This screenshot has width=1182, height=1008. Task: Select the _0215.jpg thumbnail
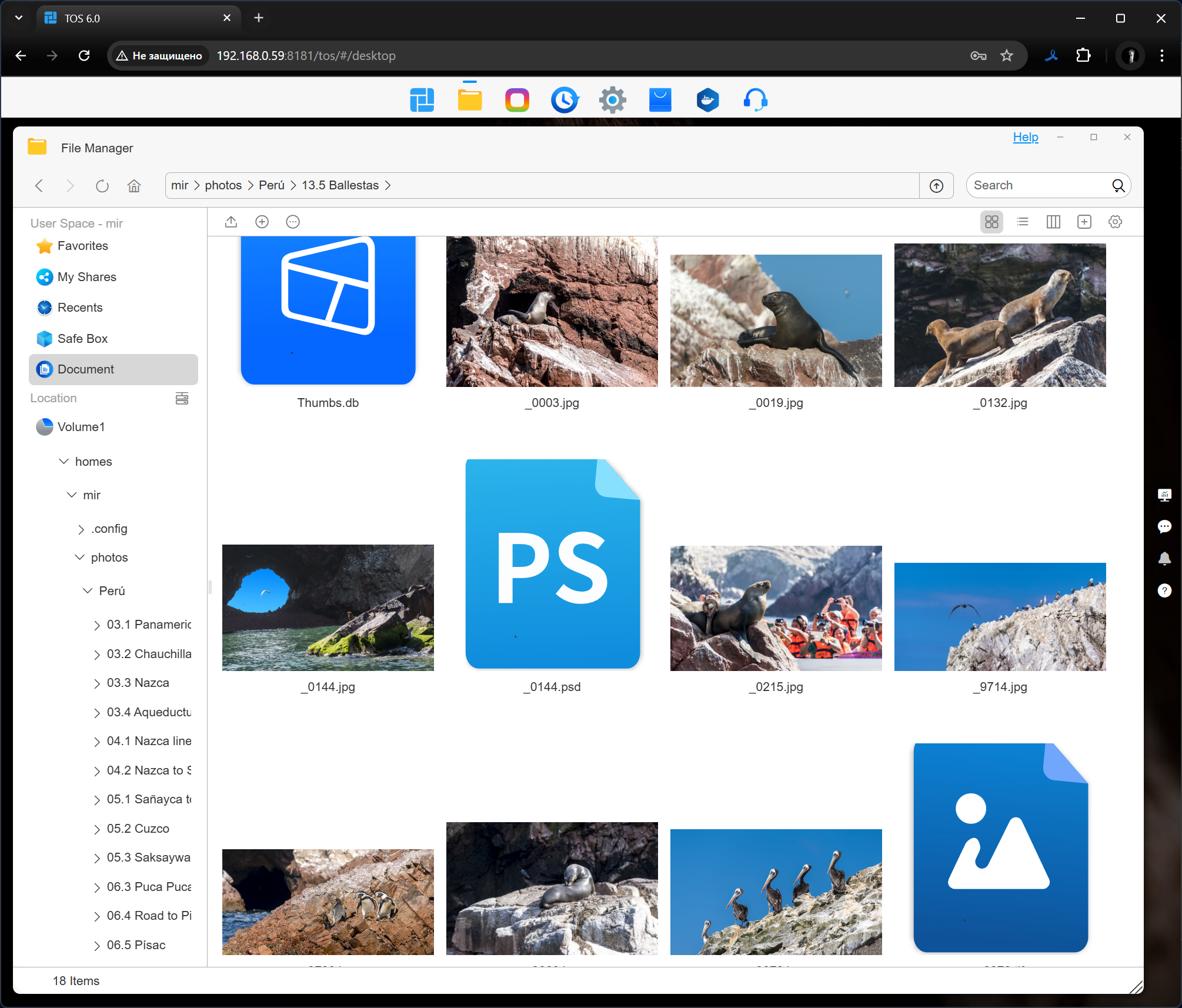coord(776,609)
